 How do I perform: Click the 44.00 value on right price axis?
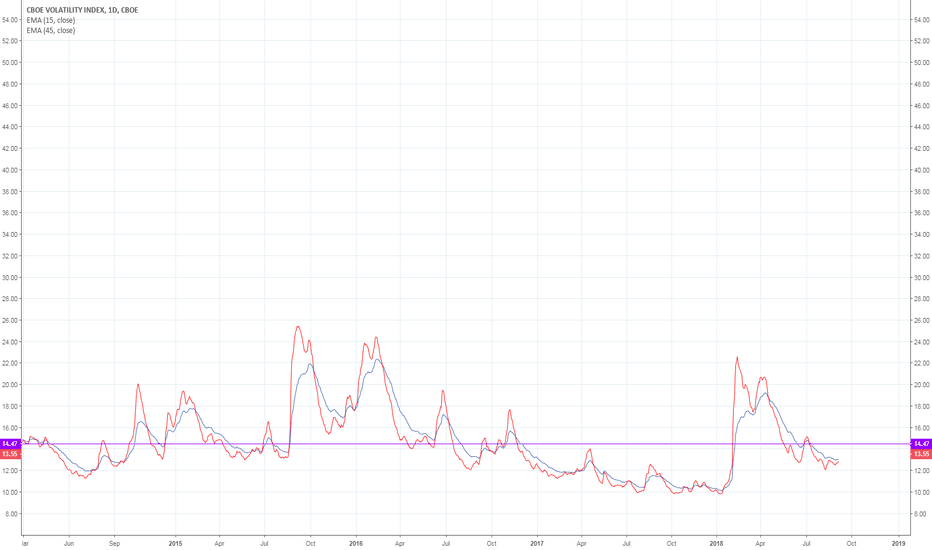[x=922, y=127]
